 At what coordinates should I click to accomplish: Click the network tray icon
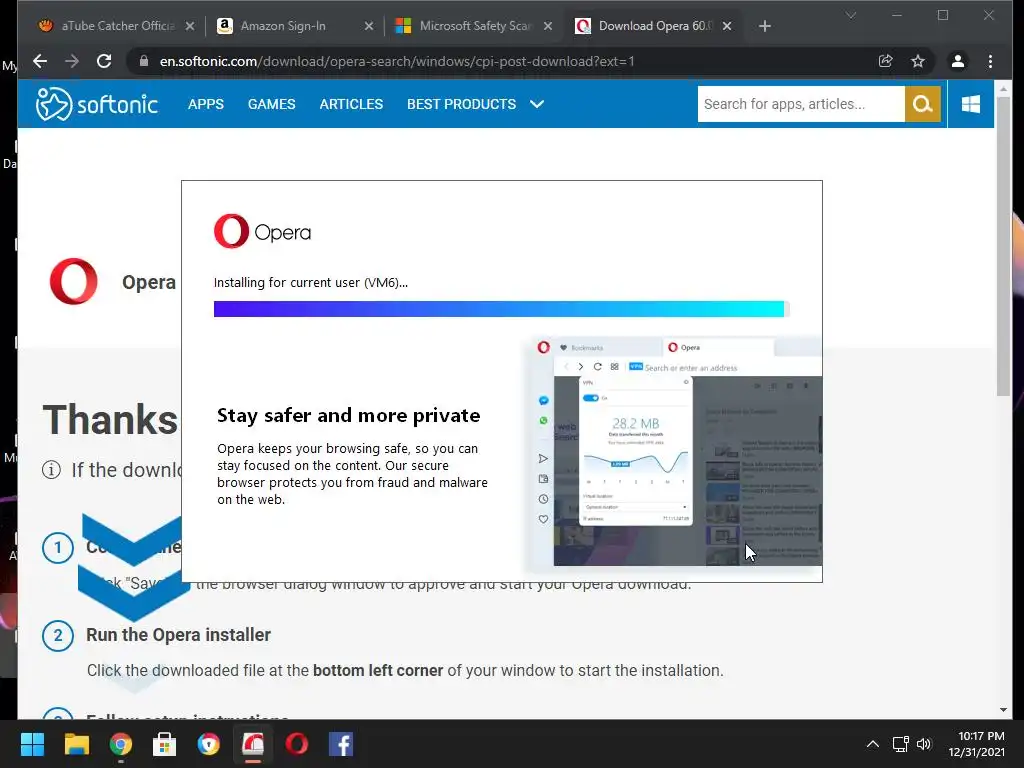(x=901, y=744)
